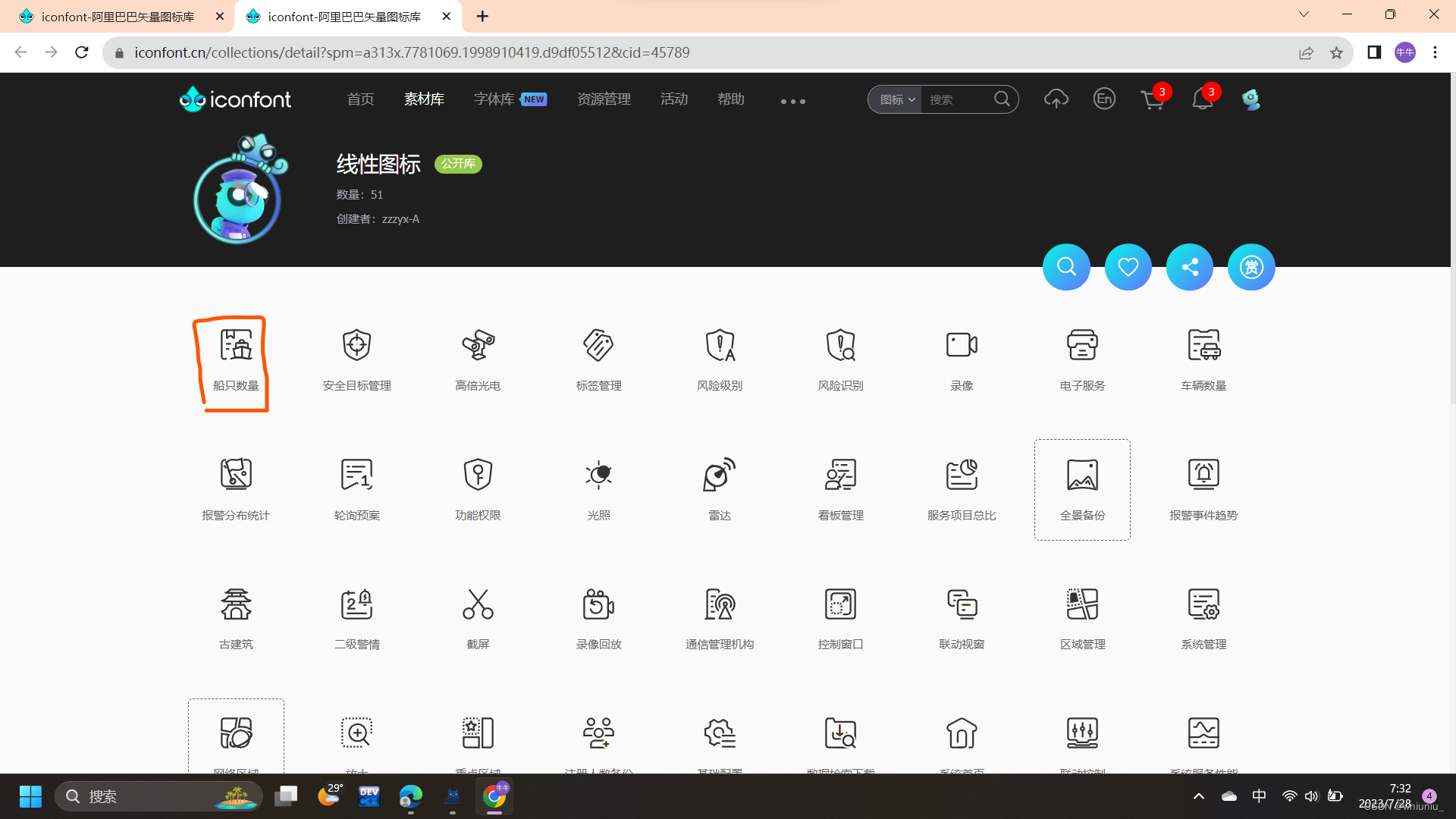Click the share circular button

pos(1189,267)
